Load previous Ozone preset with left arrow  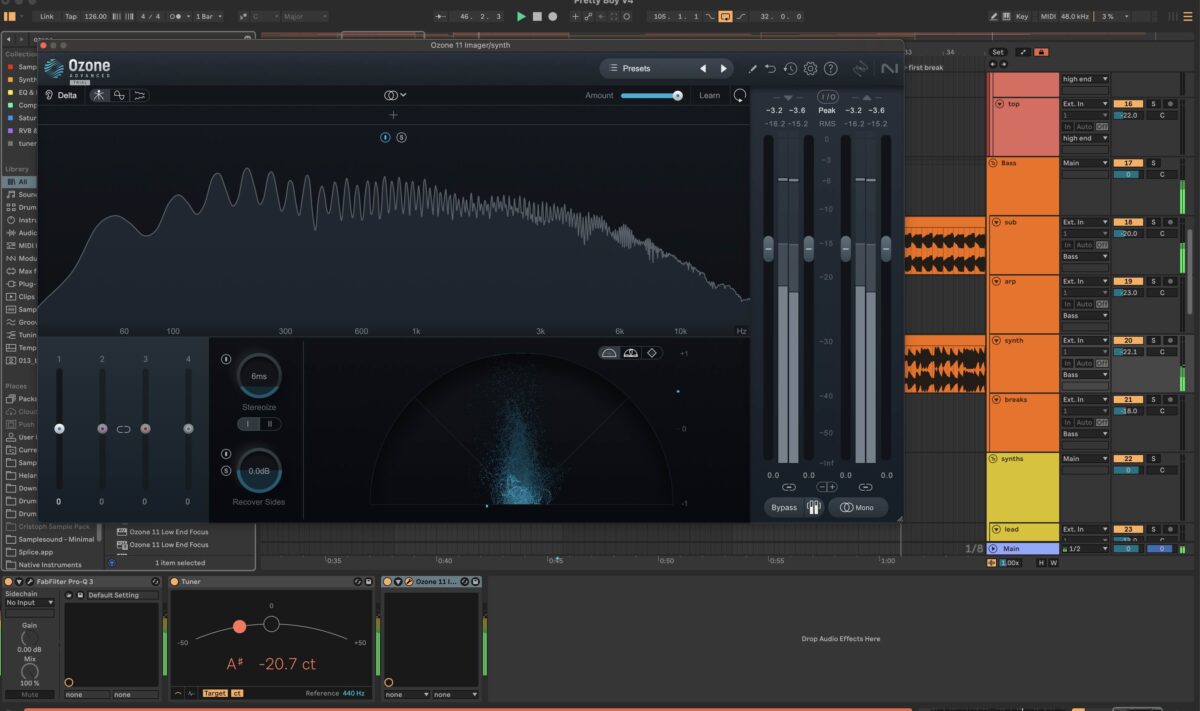(x=702, y=68)
